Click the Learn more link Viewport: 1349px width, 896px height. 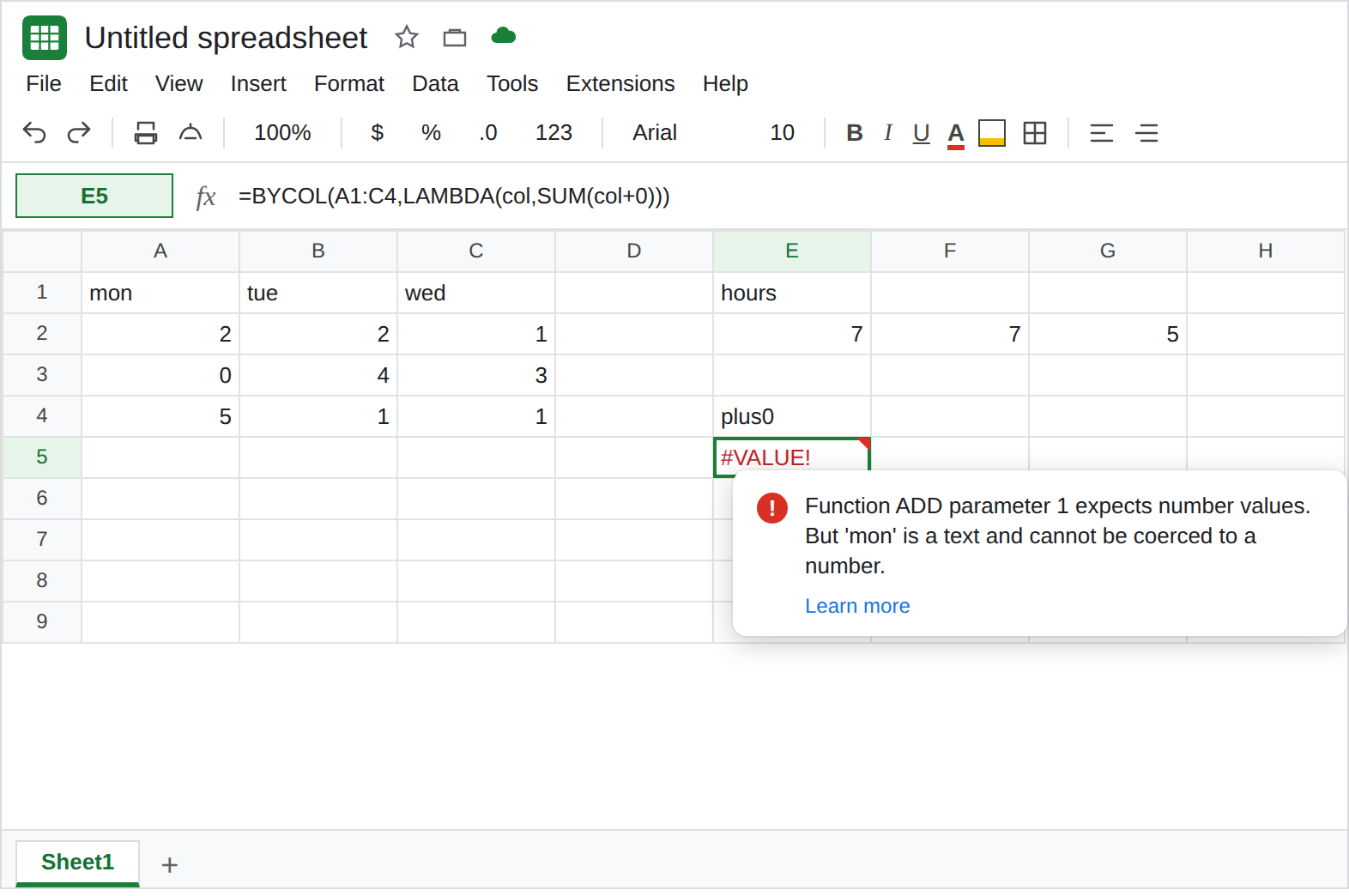pyautogui.click(x=857, y=606)
